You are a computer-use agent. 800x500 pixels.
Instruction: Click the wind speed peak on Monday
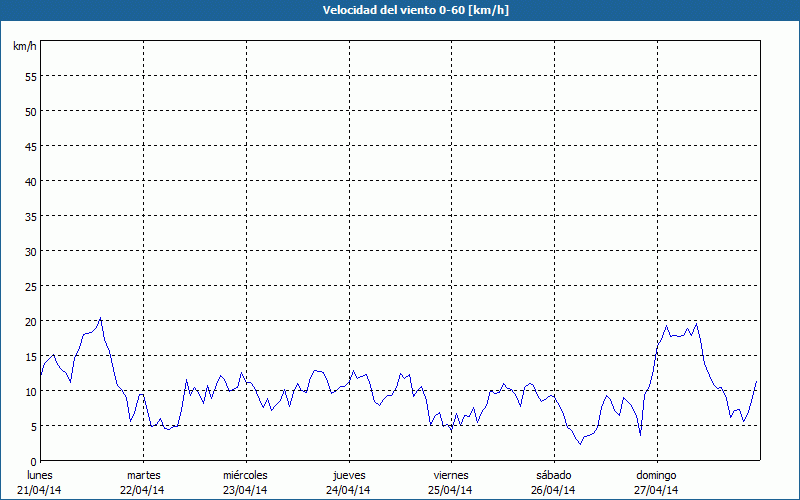[x=100, y=318]
